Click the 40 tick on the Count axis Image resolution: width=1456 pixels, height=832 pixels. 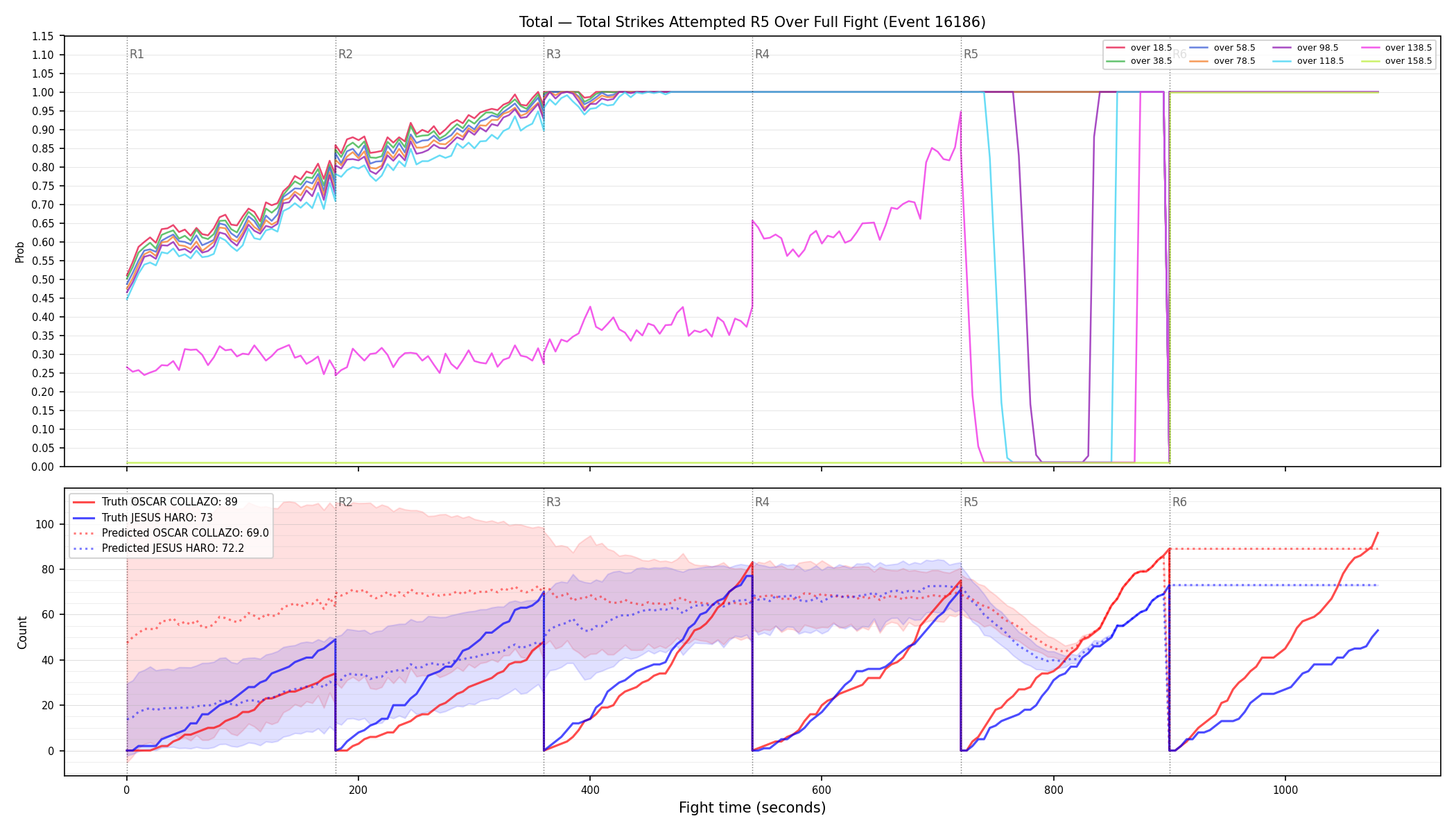coord(48,660)
